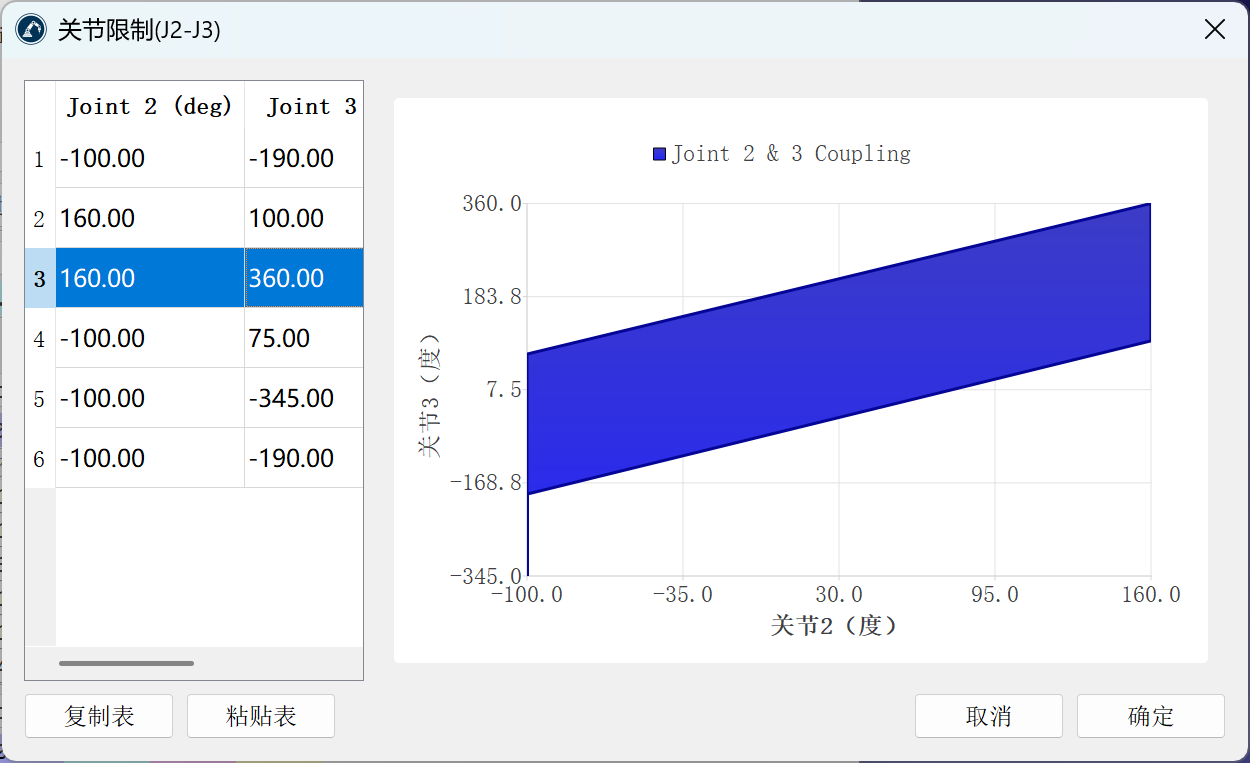This screenshot has width=1250, height=763.
Task: Click 取消 to cancel the dialog
Action: pyautogui.click(x=988, y=716)
